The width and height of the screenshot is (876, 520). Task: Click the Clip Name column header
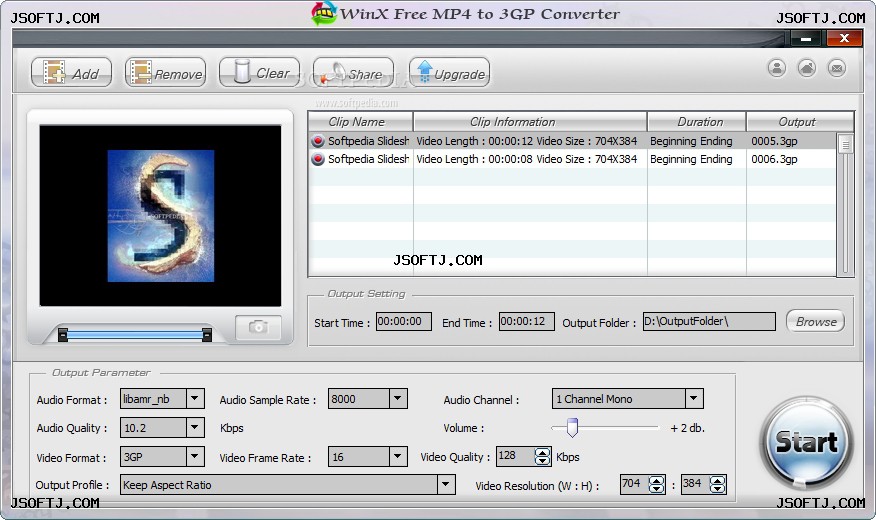(x=360, y=121)
